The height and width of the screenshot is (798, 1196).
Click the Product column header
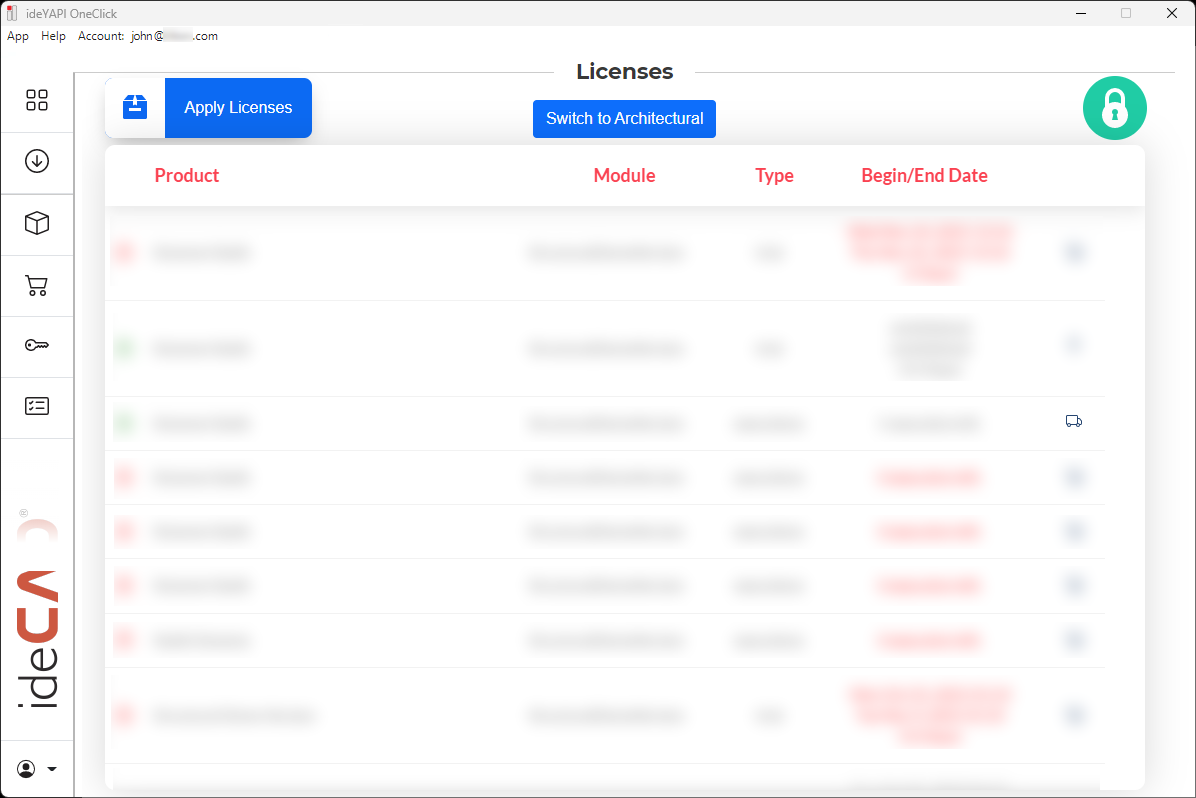(187, 175)
